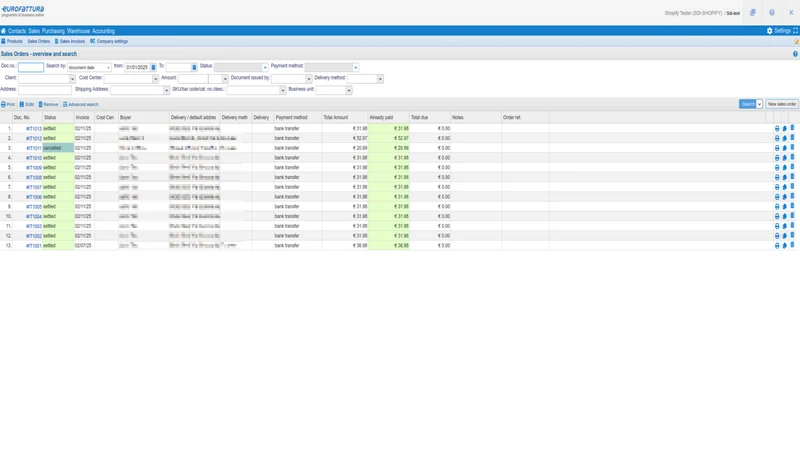Open order link #IT1011
Screen dimensions: 800x450
tap(34, 148)
